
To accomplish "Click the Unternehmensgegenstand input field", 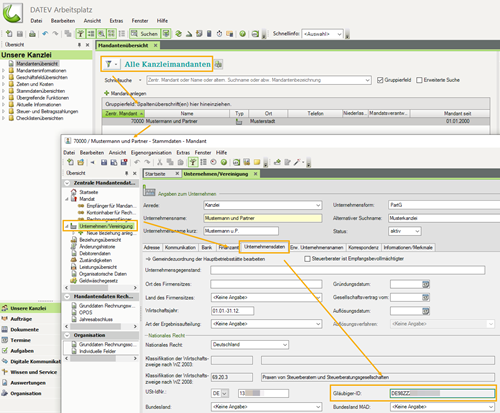I will 348,270.
